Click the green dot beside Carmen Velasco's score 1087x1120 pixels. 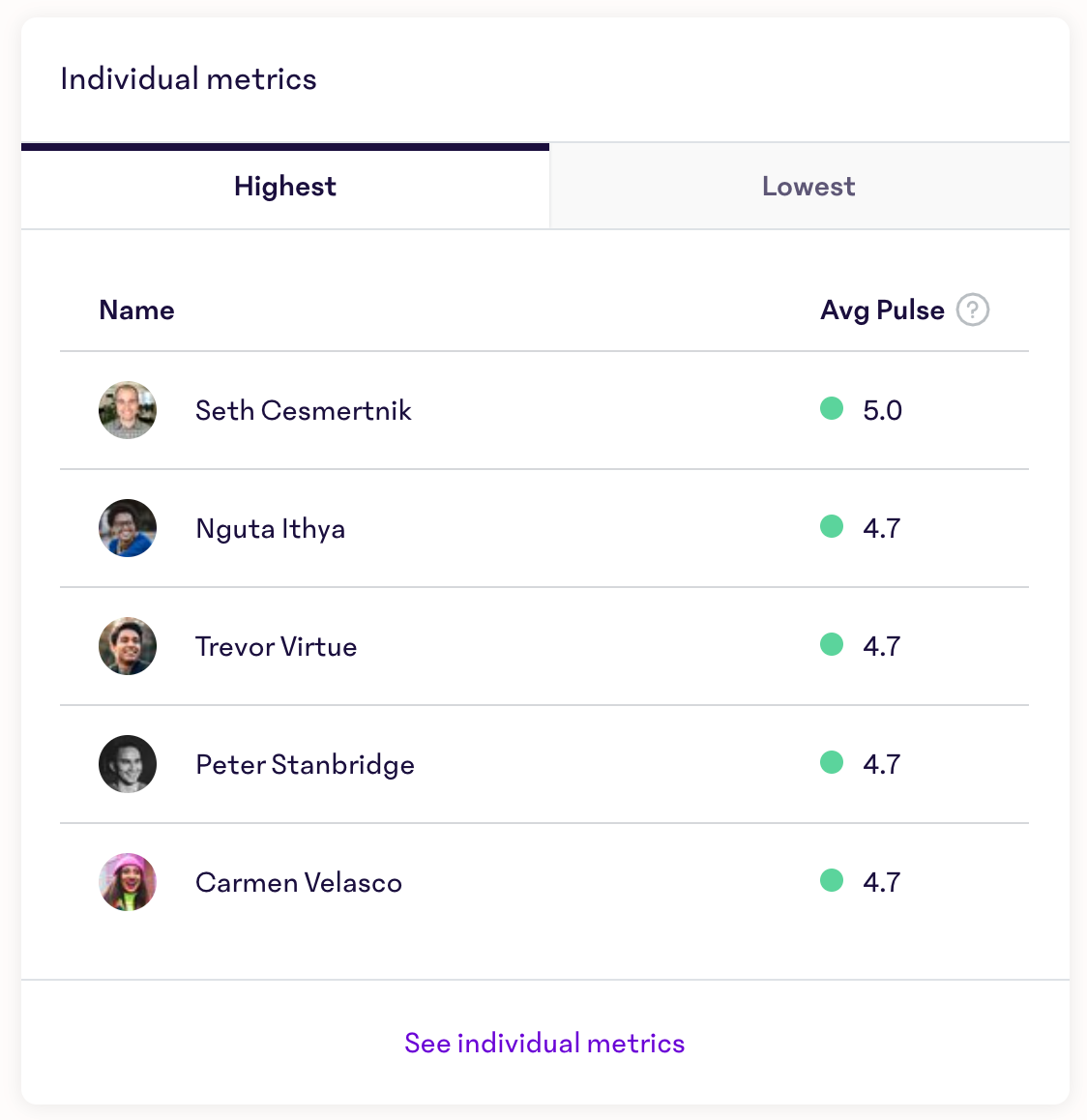tap(831, 881)
